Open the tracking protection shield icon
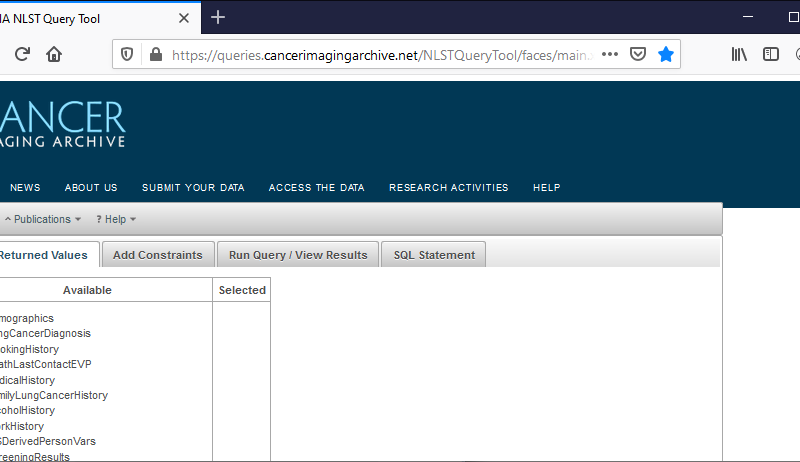 point(127,54)
